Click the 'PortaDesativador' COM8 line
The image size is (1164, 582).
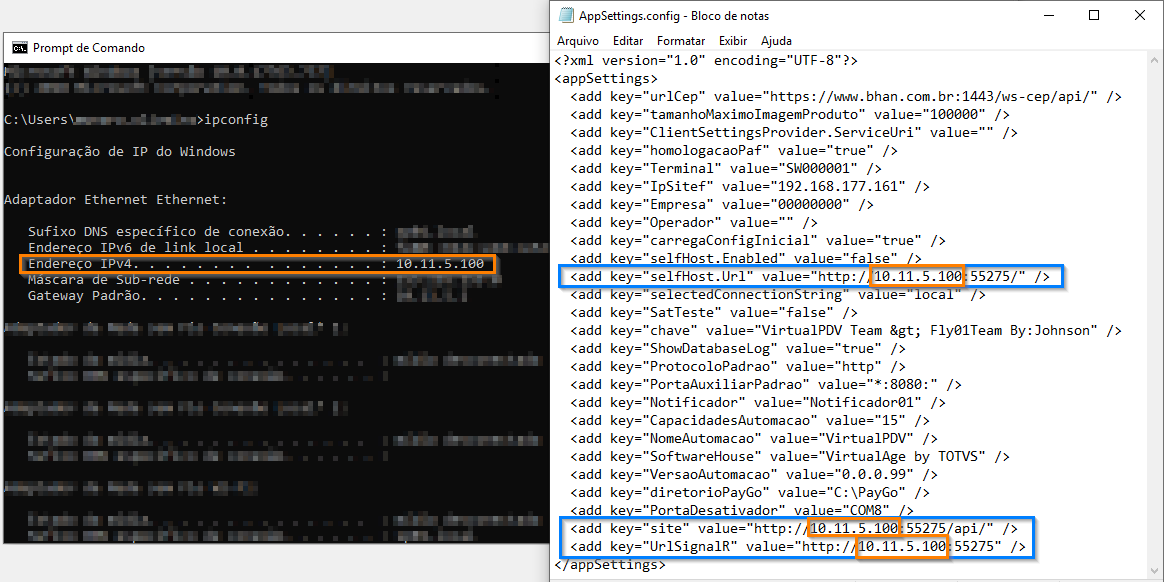point(742,510)
